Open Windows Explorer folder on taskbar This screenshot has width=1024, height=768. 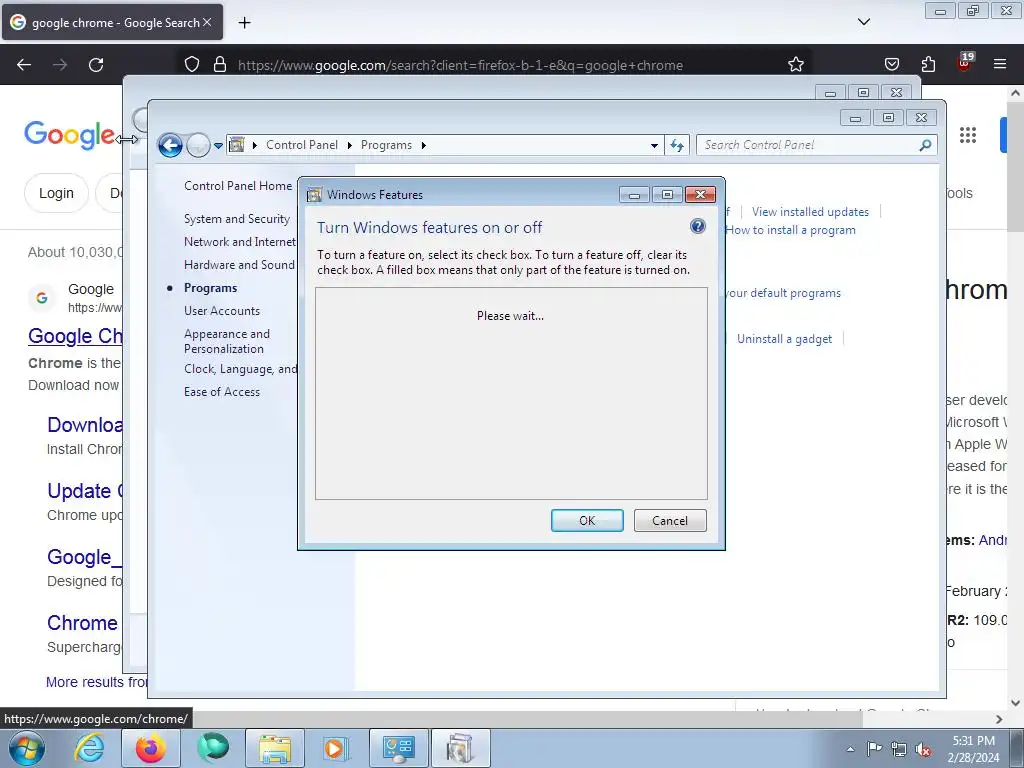point(275,748)
